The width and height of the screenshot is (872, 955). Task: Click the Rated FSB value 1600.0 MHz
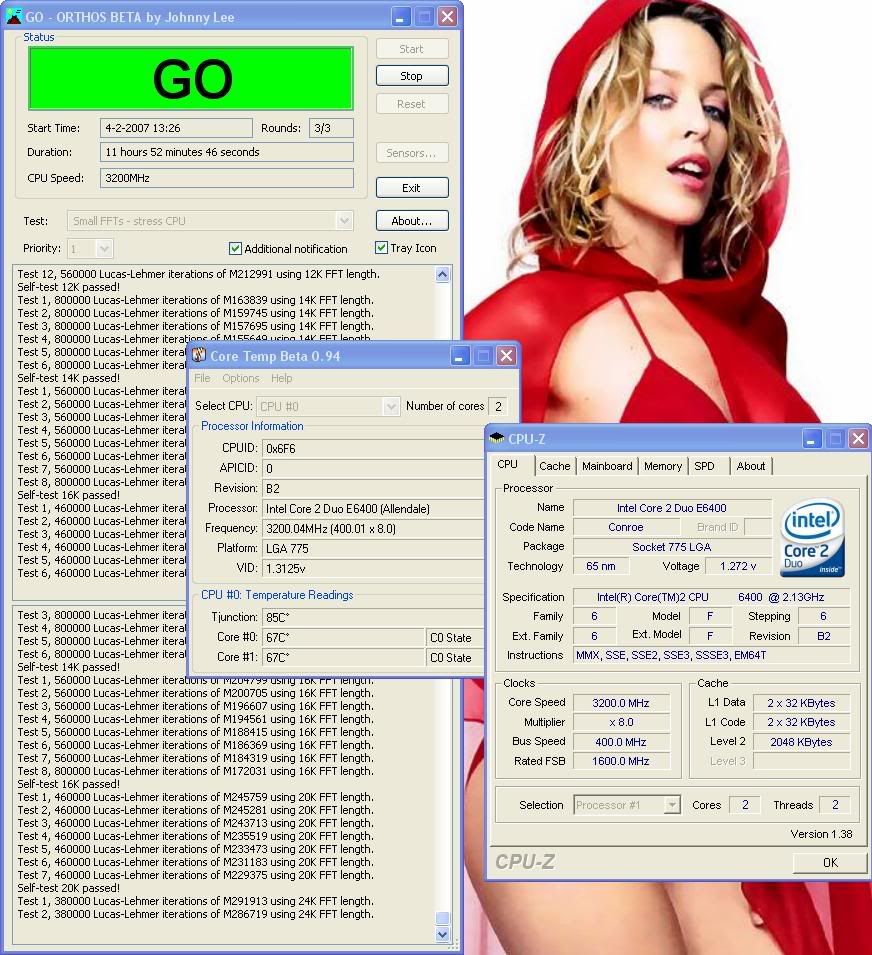pos(621,761)
